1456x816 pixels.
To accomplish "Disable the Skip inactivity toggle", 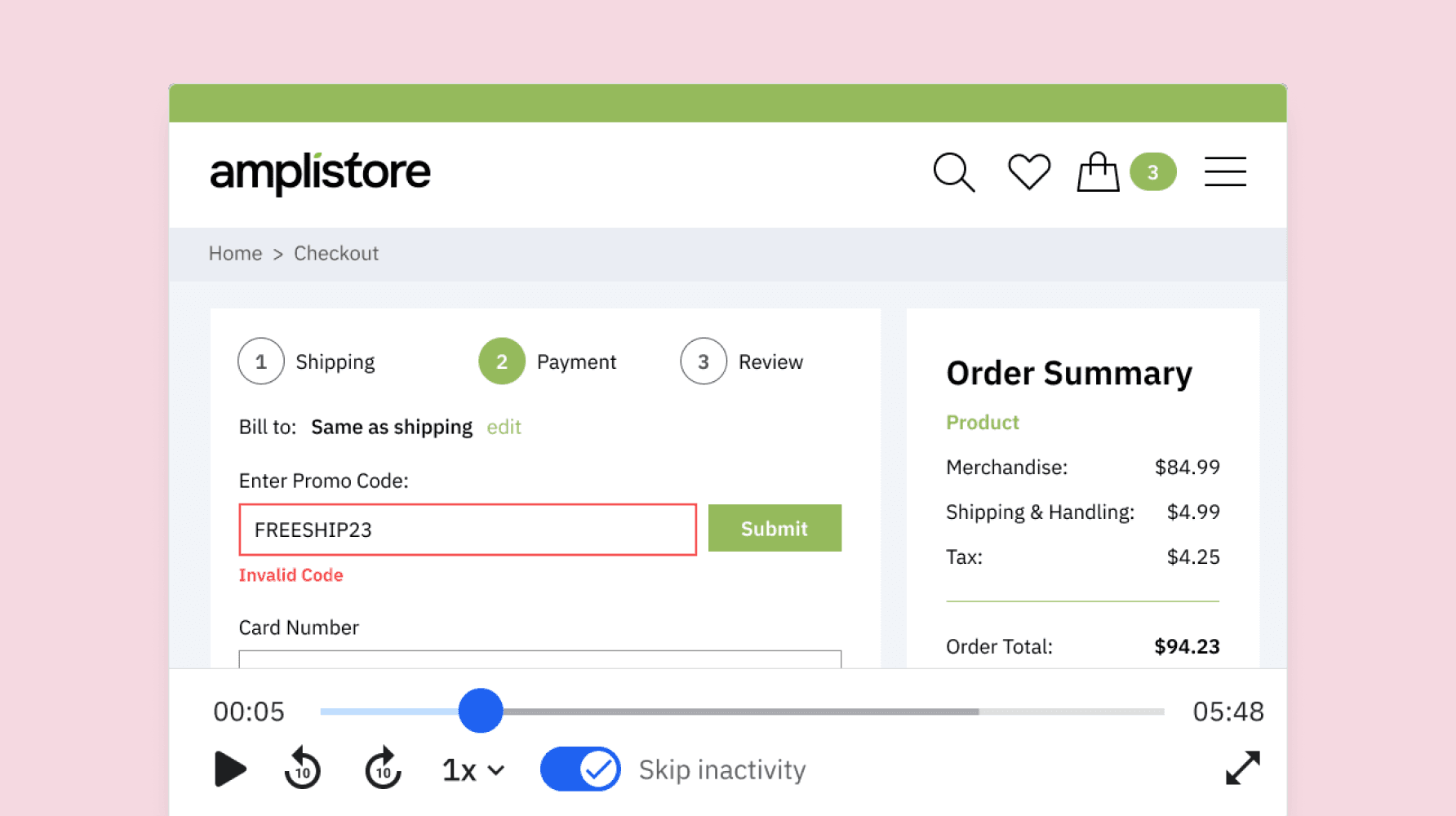I will (579, 768).
